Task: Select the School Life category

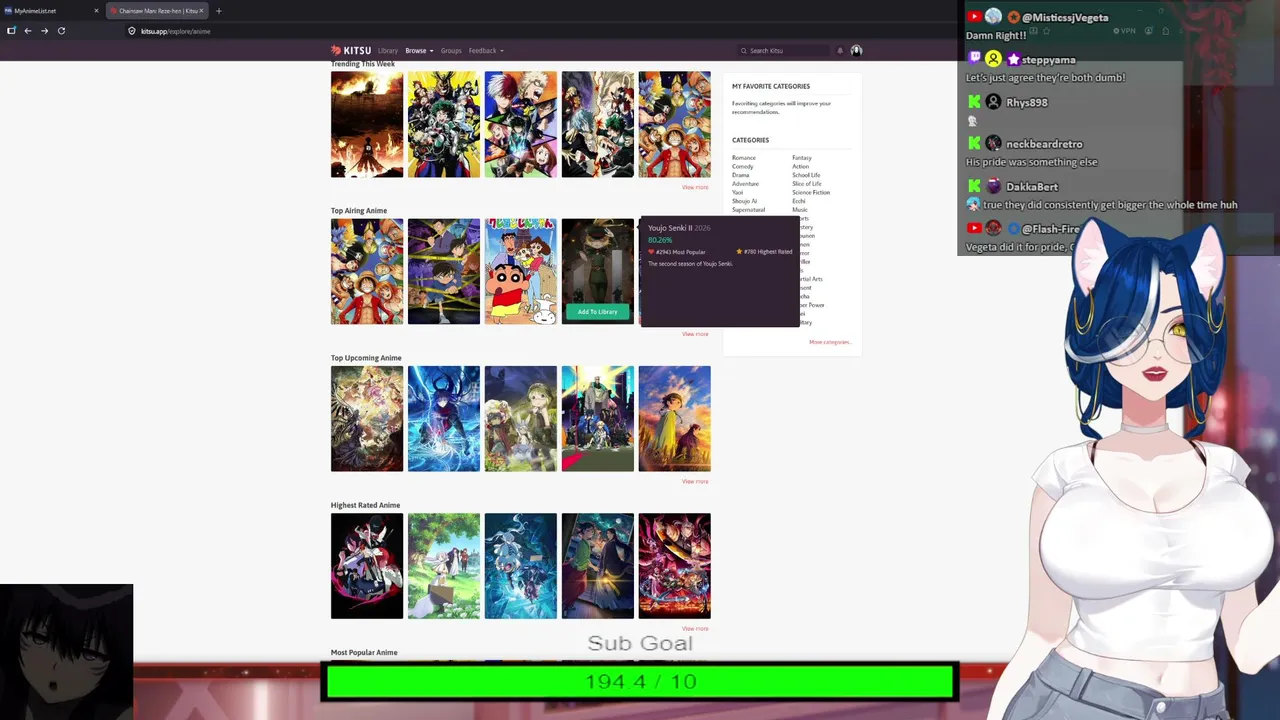Action: point(806,175)
